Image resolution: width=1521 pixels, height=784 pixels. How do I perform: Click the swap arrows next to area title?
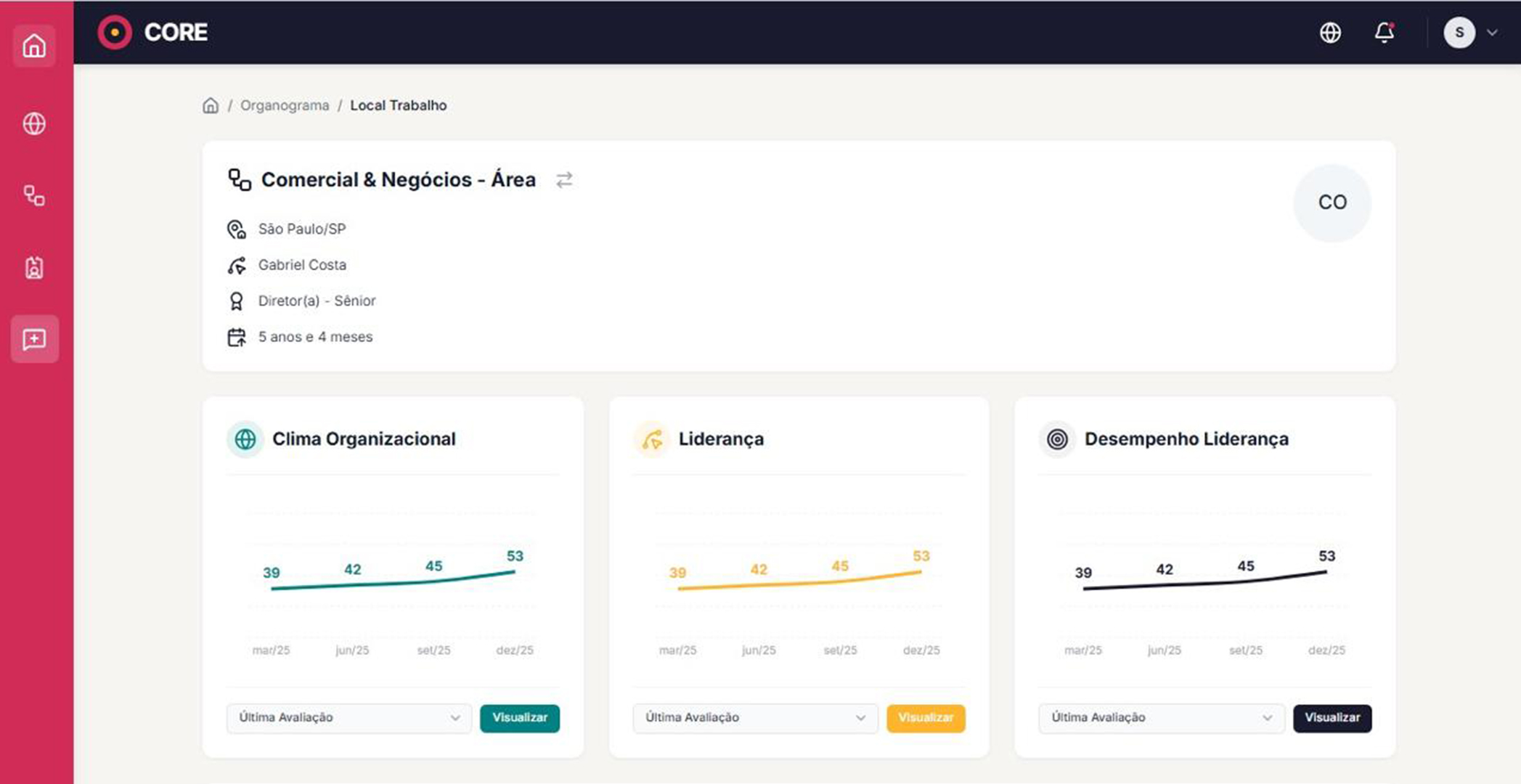[x=564, y=179]
